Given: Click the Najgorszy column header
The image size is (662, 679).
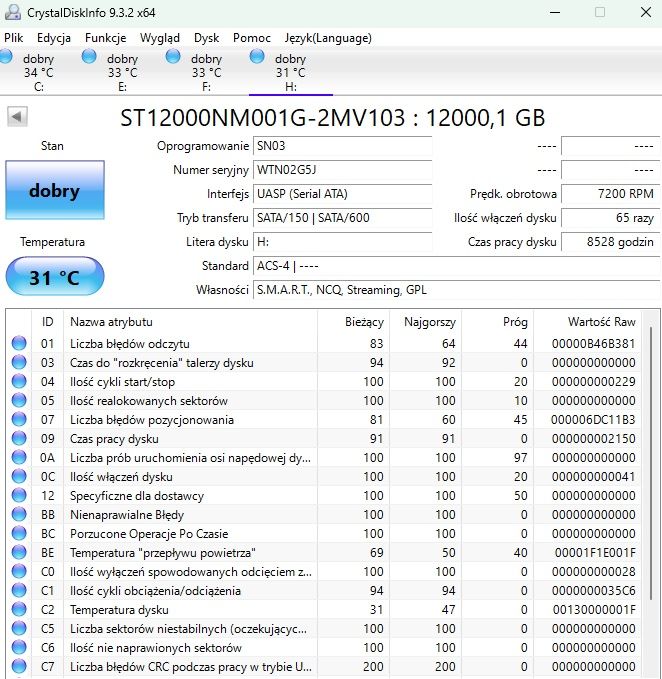Looking at the screenshot, I should tap(430, 322).
